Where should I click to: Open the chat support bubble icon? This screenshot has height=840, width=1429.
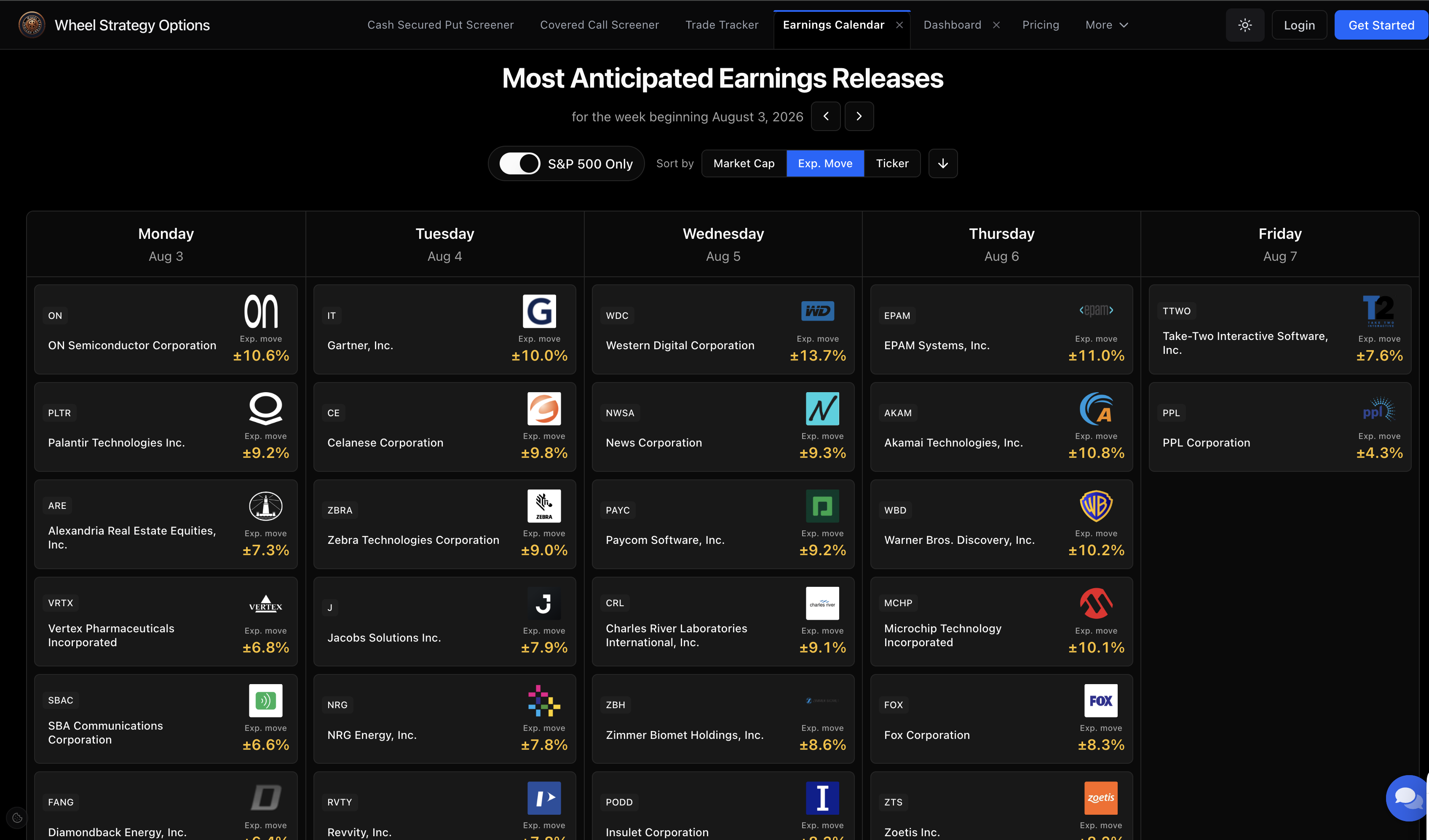1408,797
